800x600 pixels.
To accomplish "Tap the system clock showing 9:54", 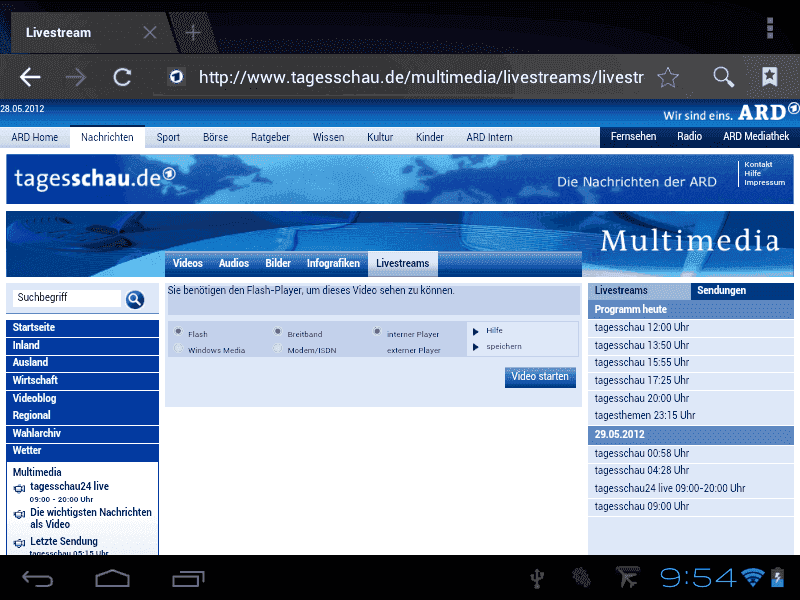I will pos(698,578).
